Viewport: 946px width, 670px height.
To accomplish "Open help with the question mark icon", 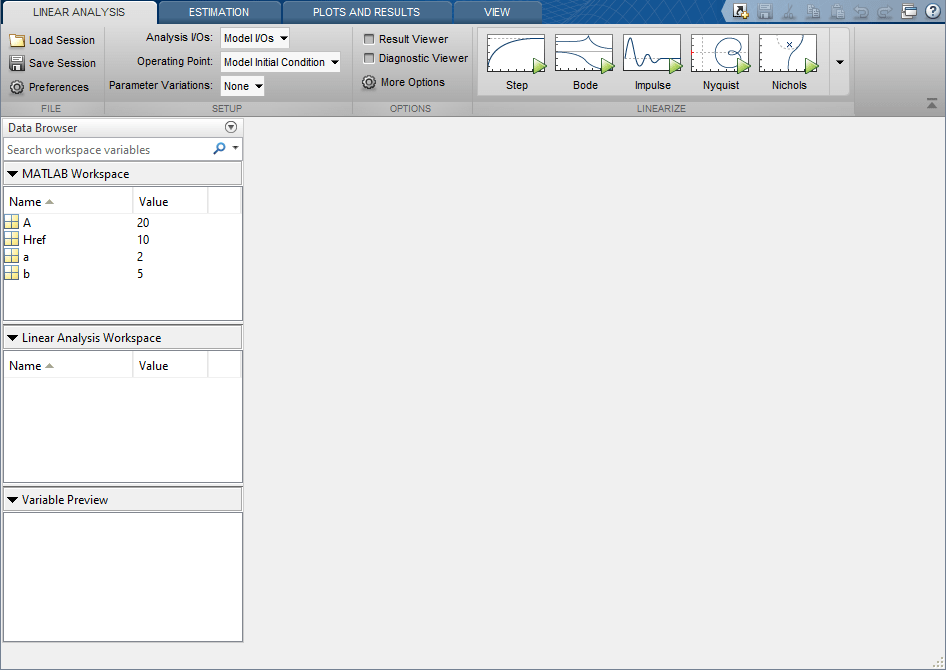I will pos(933,11).
